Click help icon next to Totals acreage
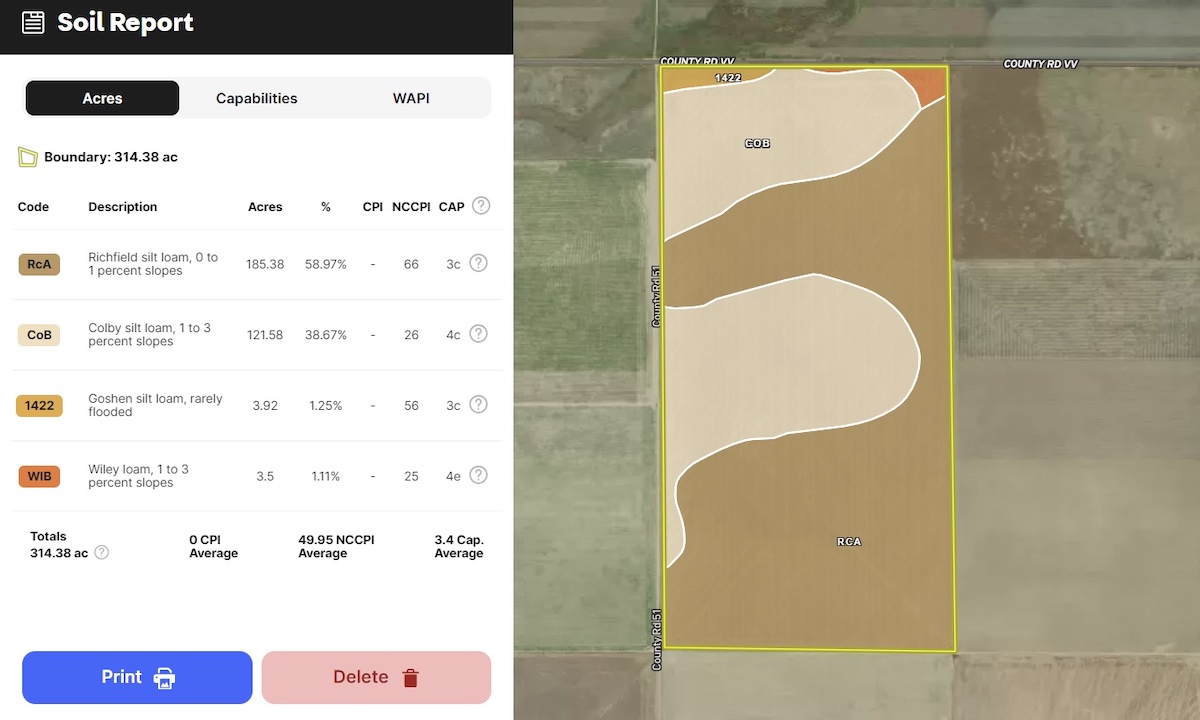Viewport: 1200px width, 720px height. point(102,552)
